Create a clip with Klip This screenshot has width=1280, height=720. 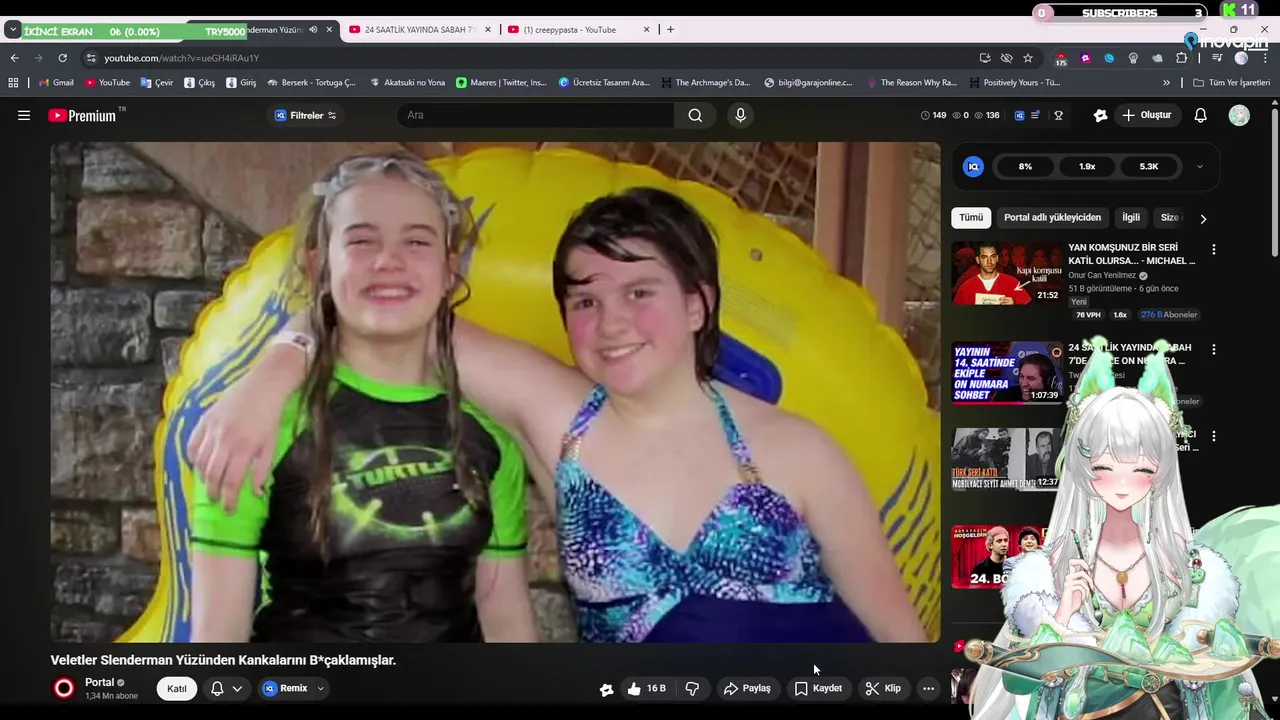pos(883,689)
